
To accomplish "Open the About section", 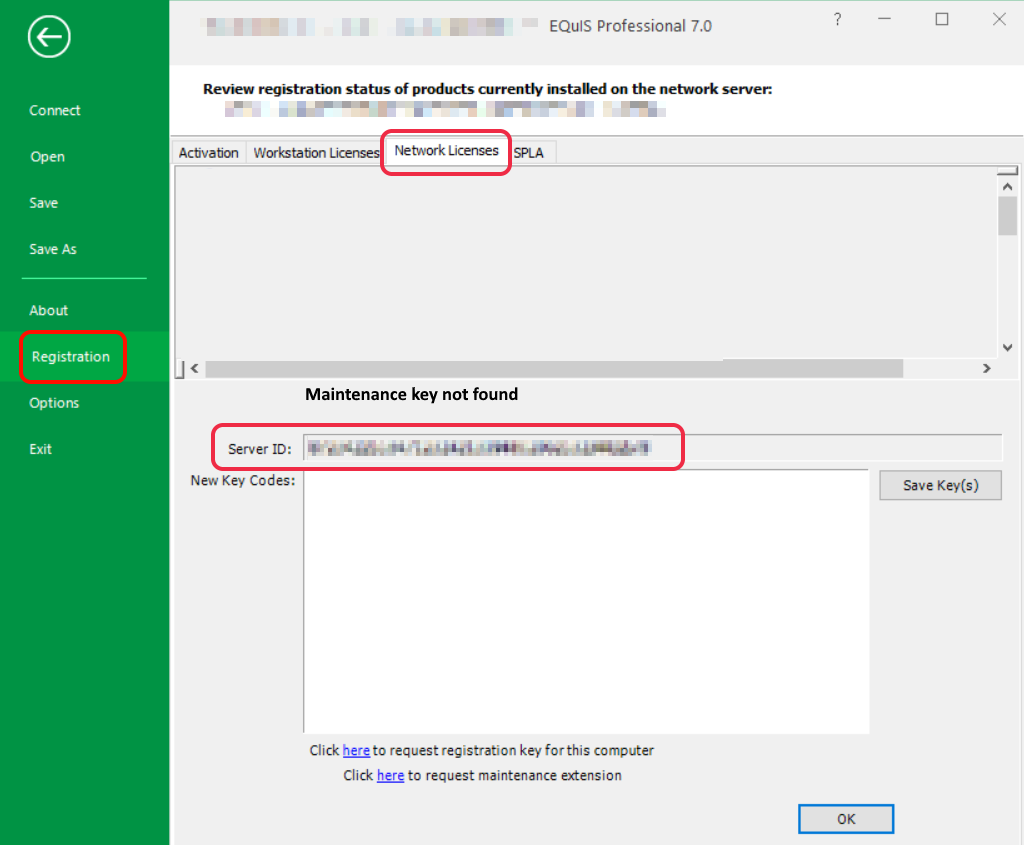I will tap(48, 310).
